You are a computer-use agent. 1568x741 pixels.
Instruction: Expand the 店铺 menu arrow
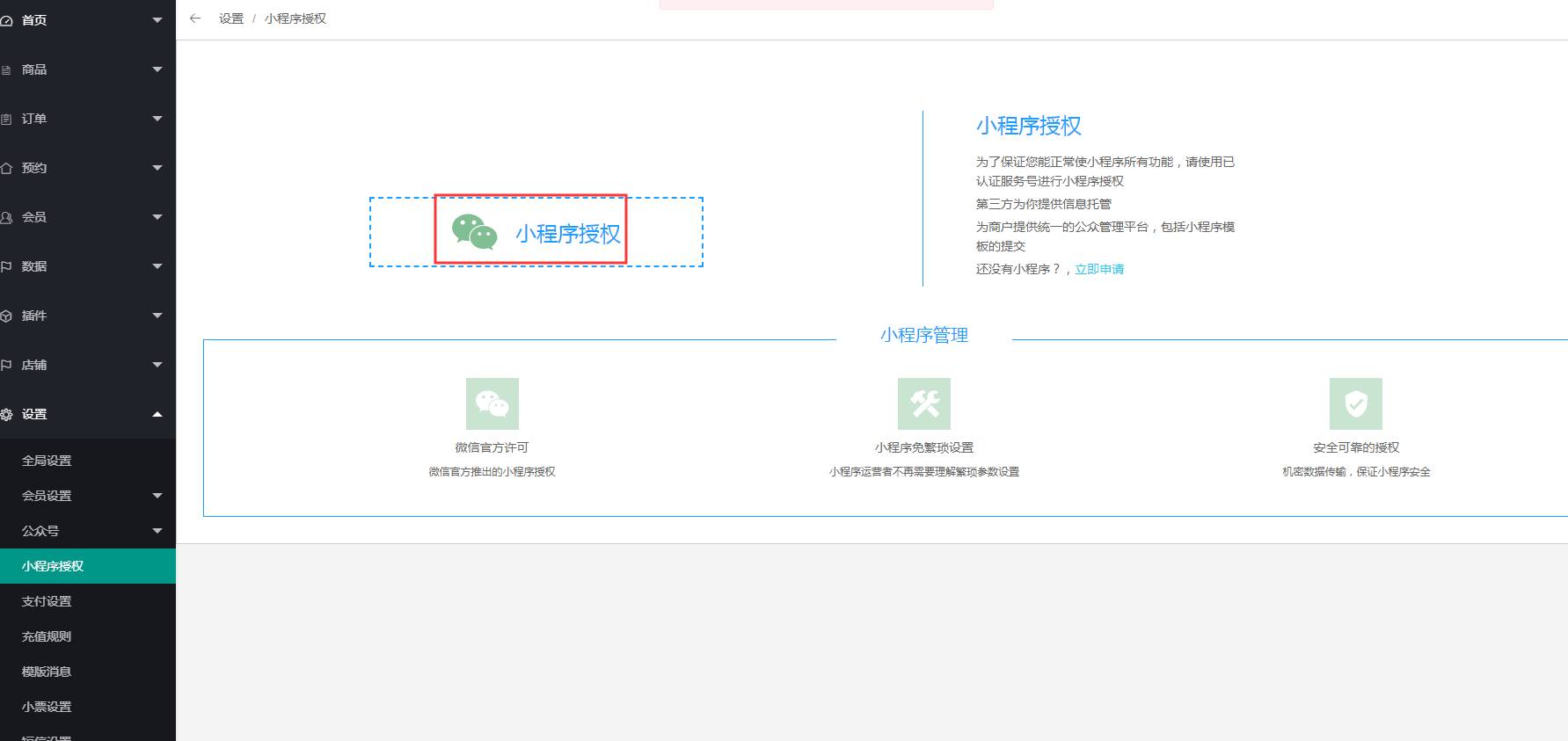click(x=157, y=365)
